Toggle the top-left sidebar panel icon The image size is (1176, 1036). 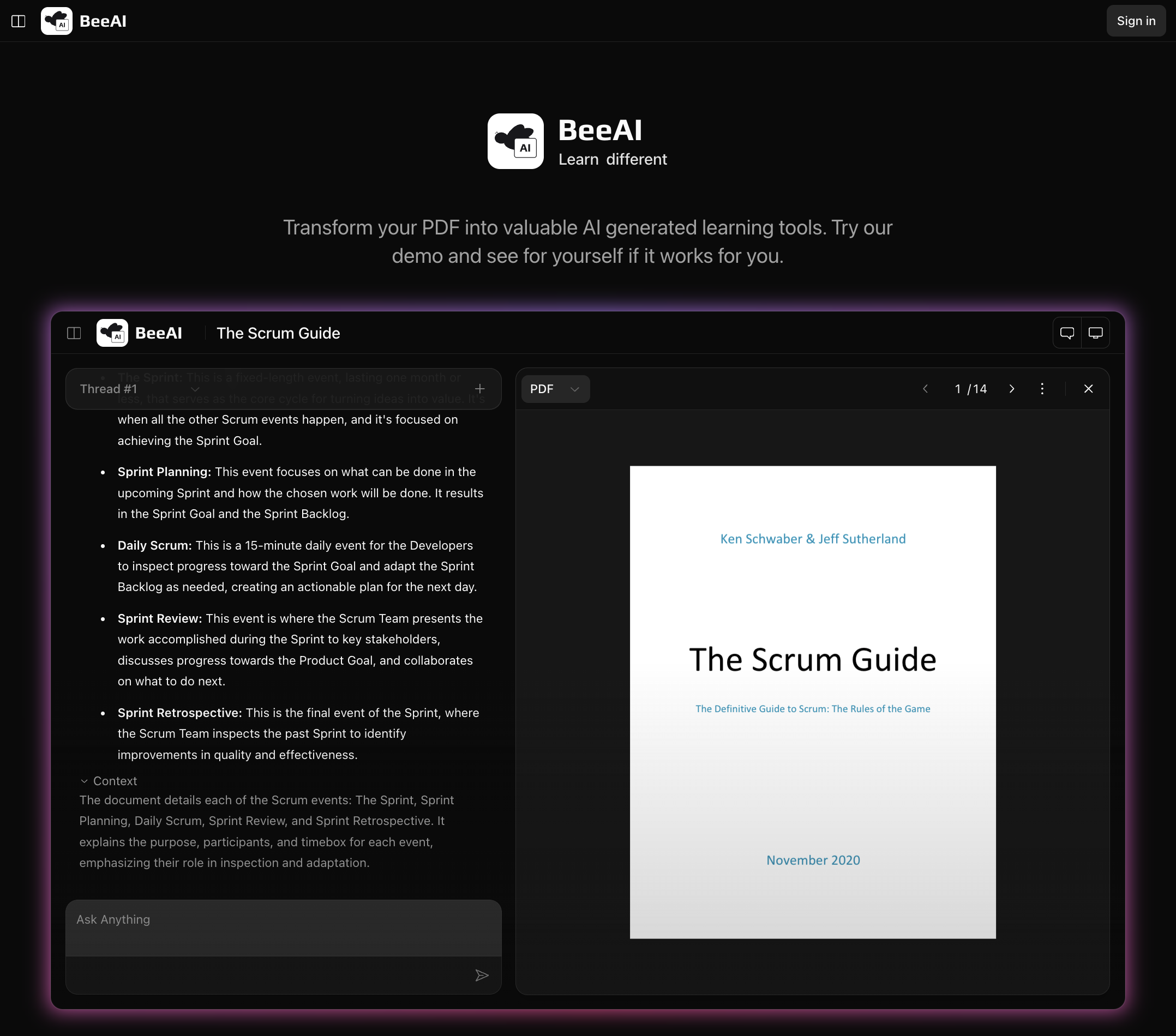click(x=19, y=21)
